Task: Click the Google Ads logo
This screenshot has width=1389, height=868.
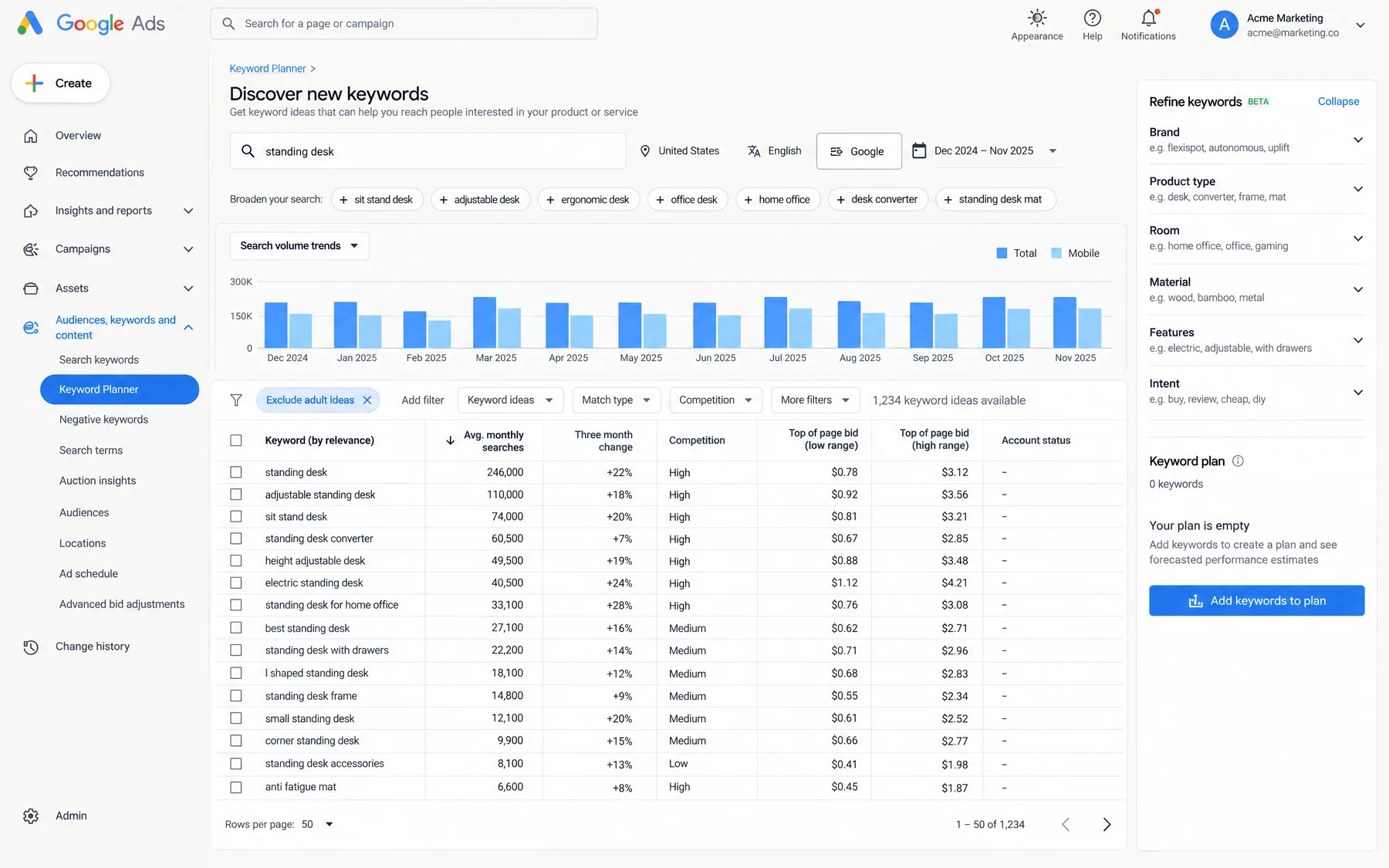Action: 91,23
